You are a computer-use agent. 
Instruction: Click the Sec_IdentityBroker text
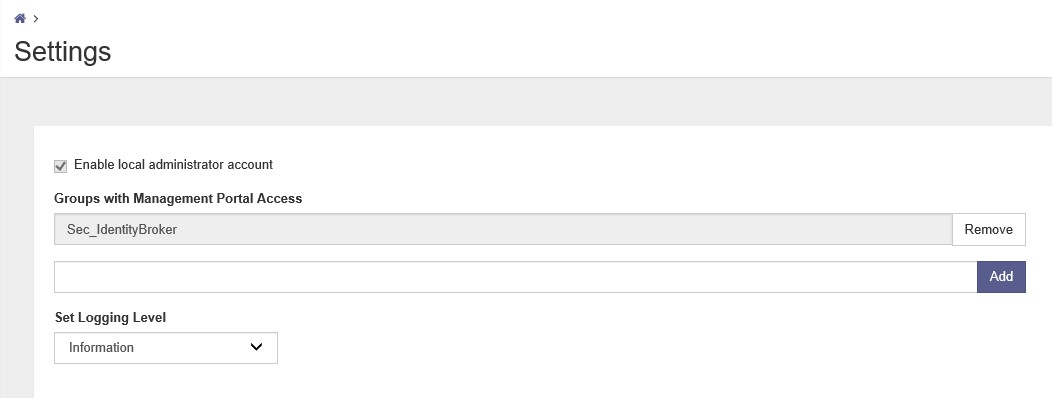click(x=121, y=230)
